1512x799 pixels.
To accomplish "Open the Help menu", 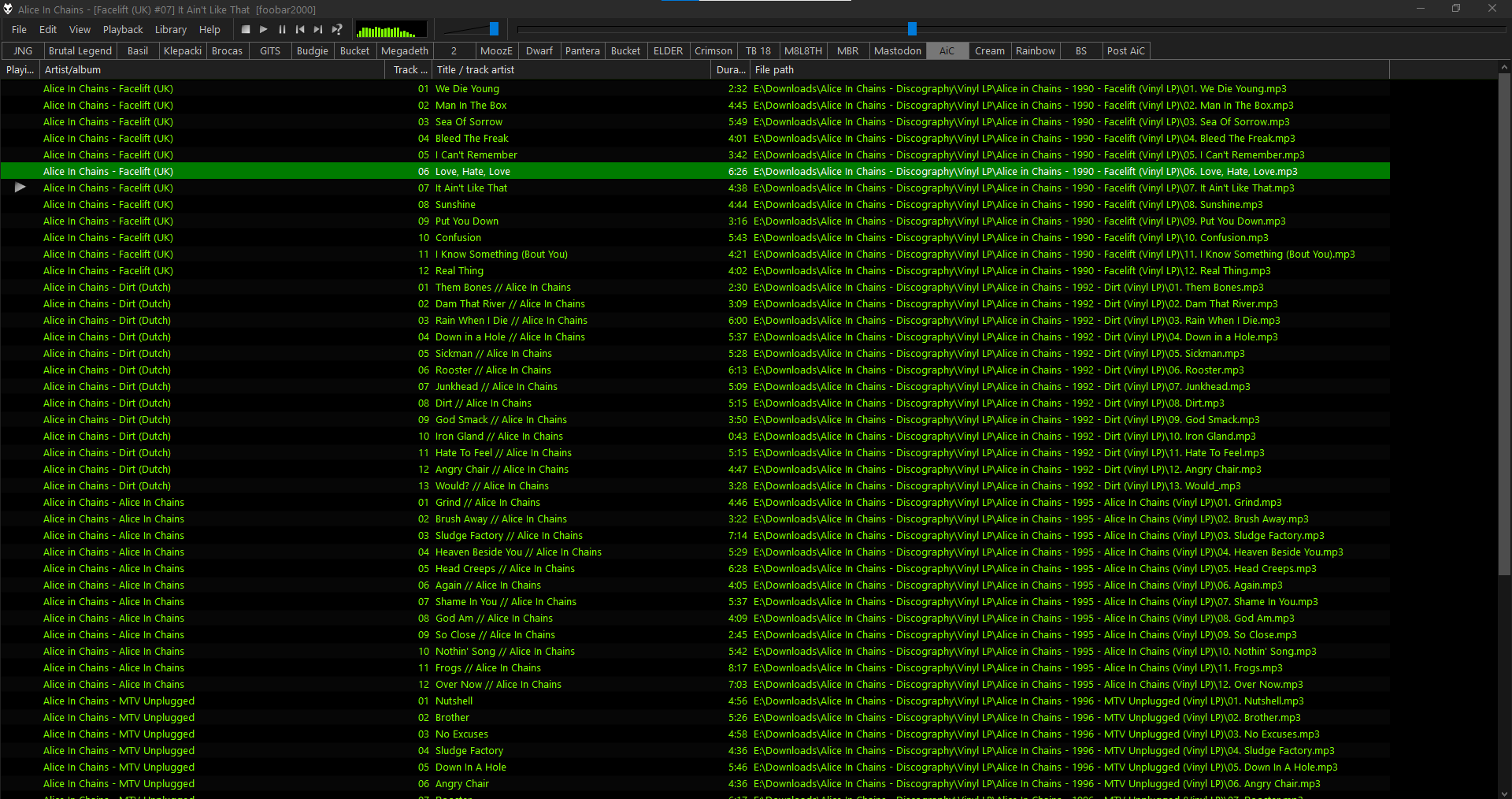I will tap(209, 29).
